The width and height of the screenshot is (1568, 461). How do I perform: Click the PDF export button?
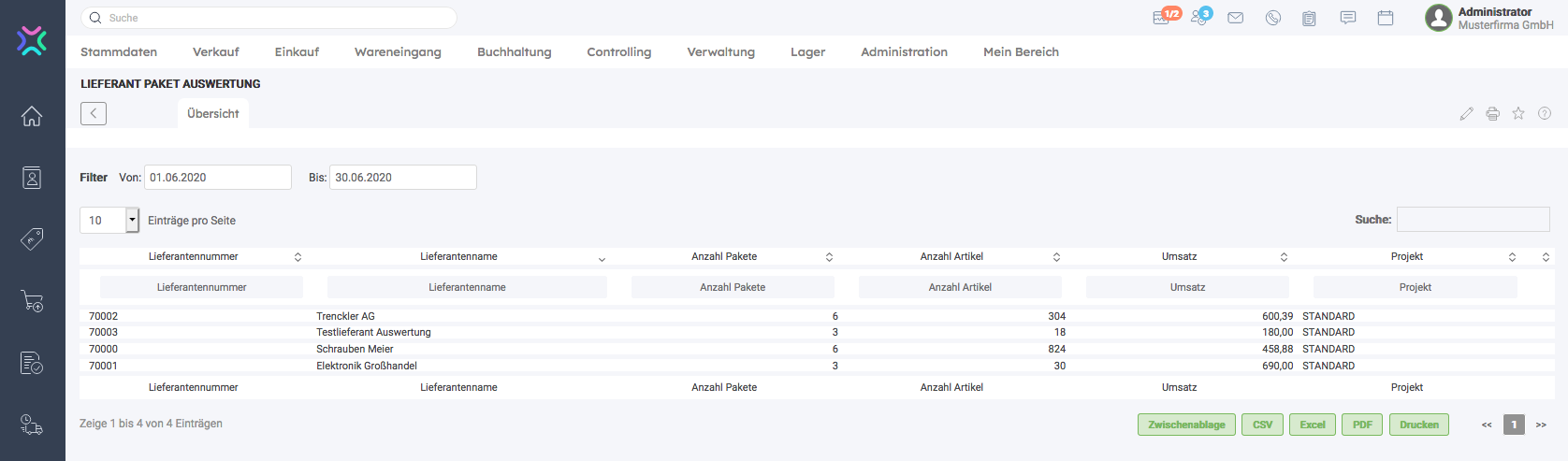pos(1362,425)
